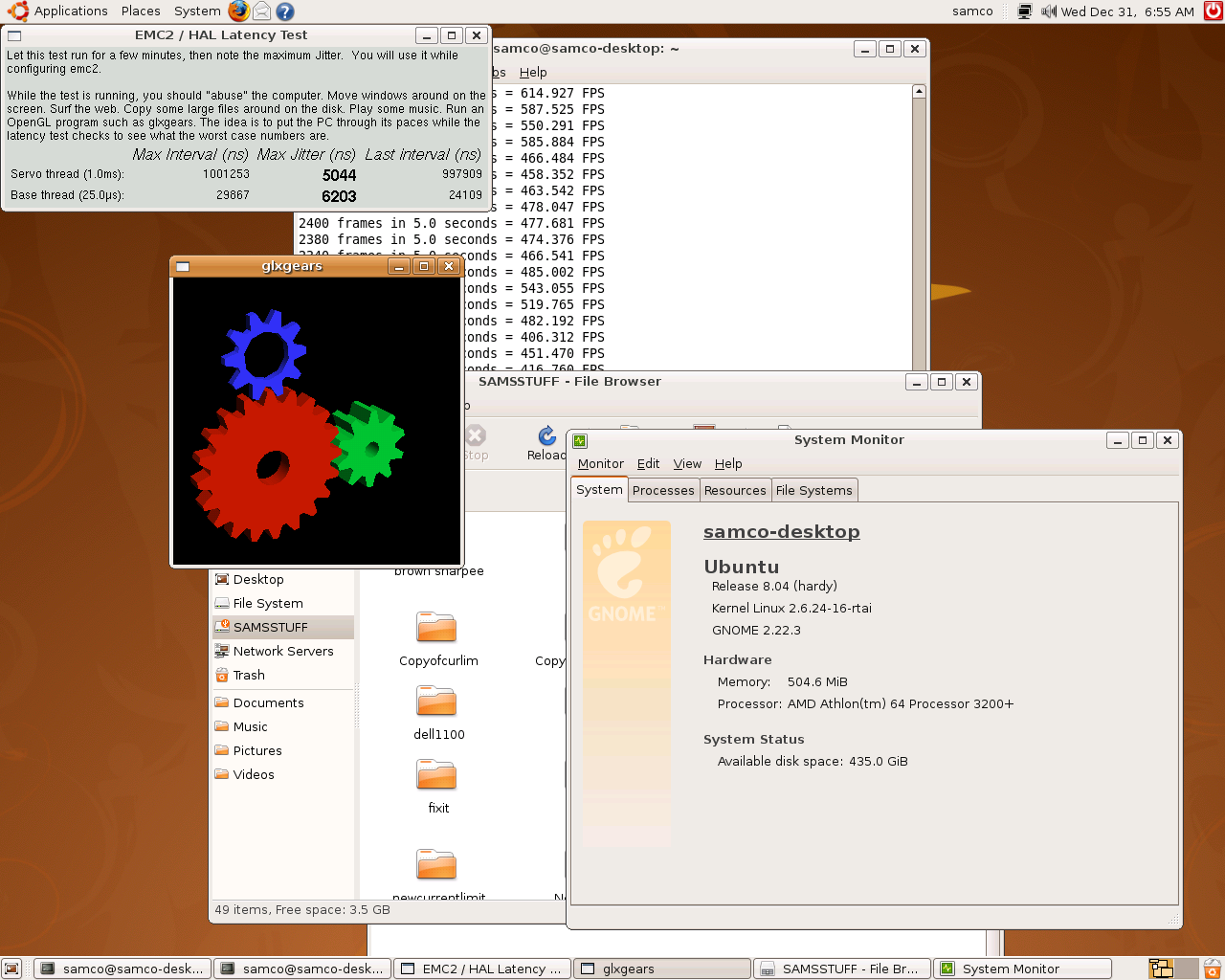Click the '49 items, Free space: 3.5 GB' status
The image size is (1225, 980).
click(x=302, y=909)
